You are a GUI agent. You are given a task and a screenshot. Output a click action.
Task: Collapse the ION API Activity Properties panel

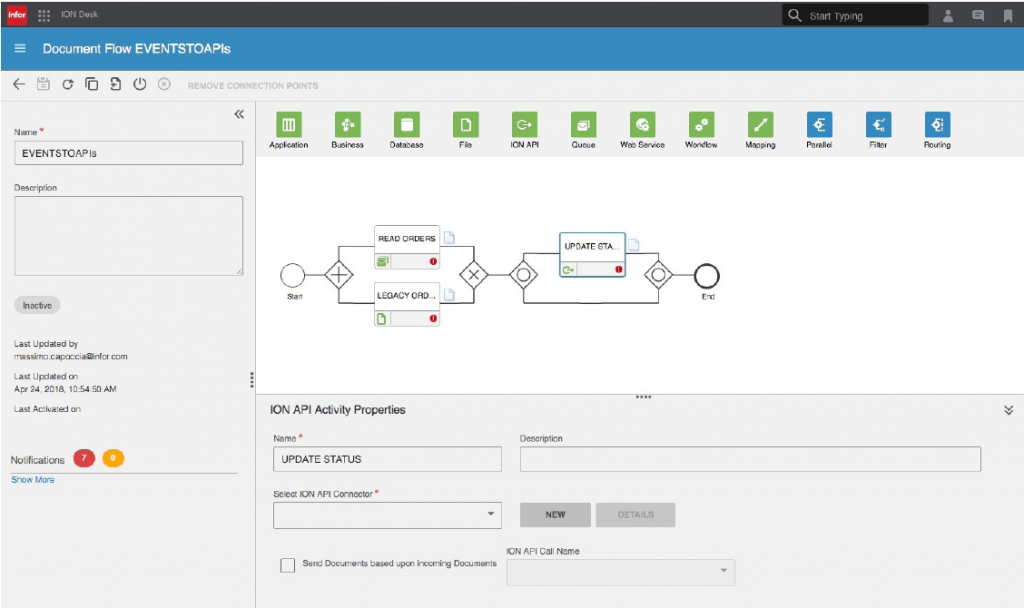pyautogui.click(x=1008, y=410)
